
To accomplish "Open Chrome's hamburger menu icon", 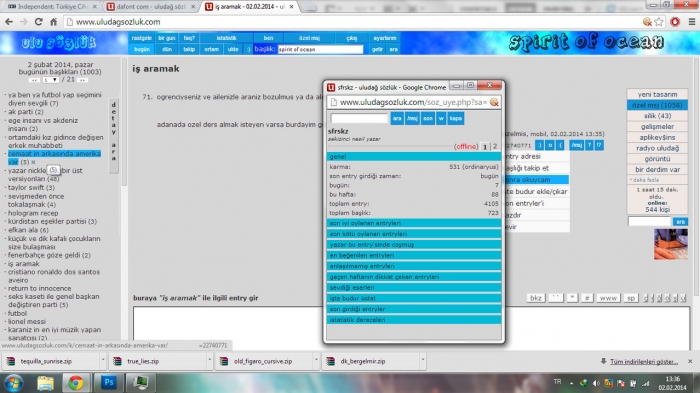I will 692,22.
